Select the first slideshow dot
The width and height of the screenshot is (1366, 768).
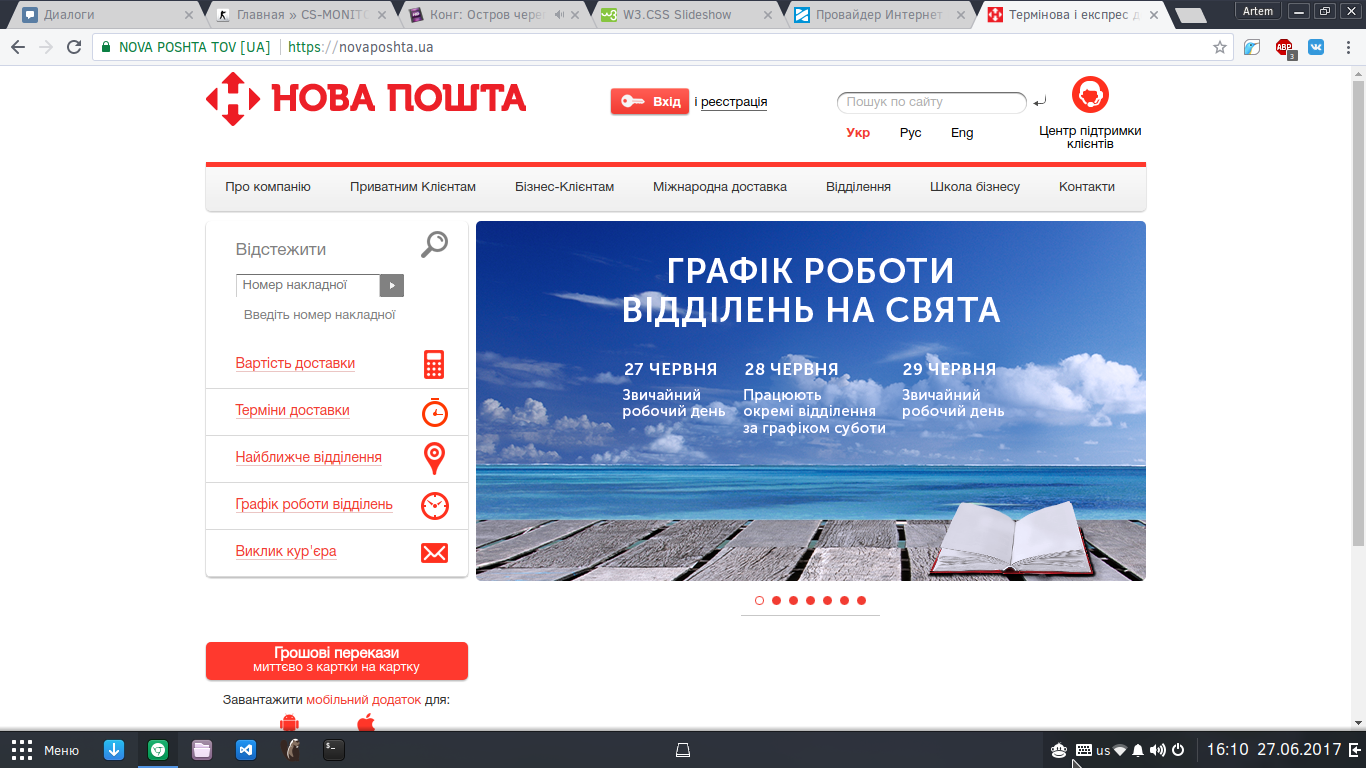(759, 601)
